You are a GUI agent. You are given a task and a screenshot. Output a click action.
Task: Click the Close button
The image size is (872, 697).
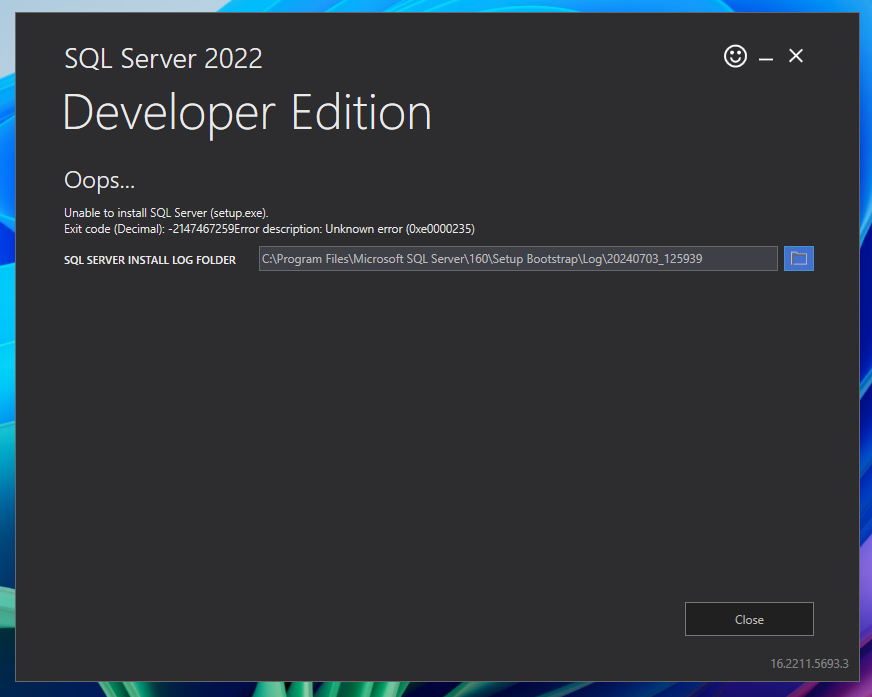coord(749,619)
